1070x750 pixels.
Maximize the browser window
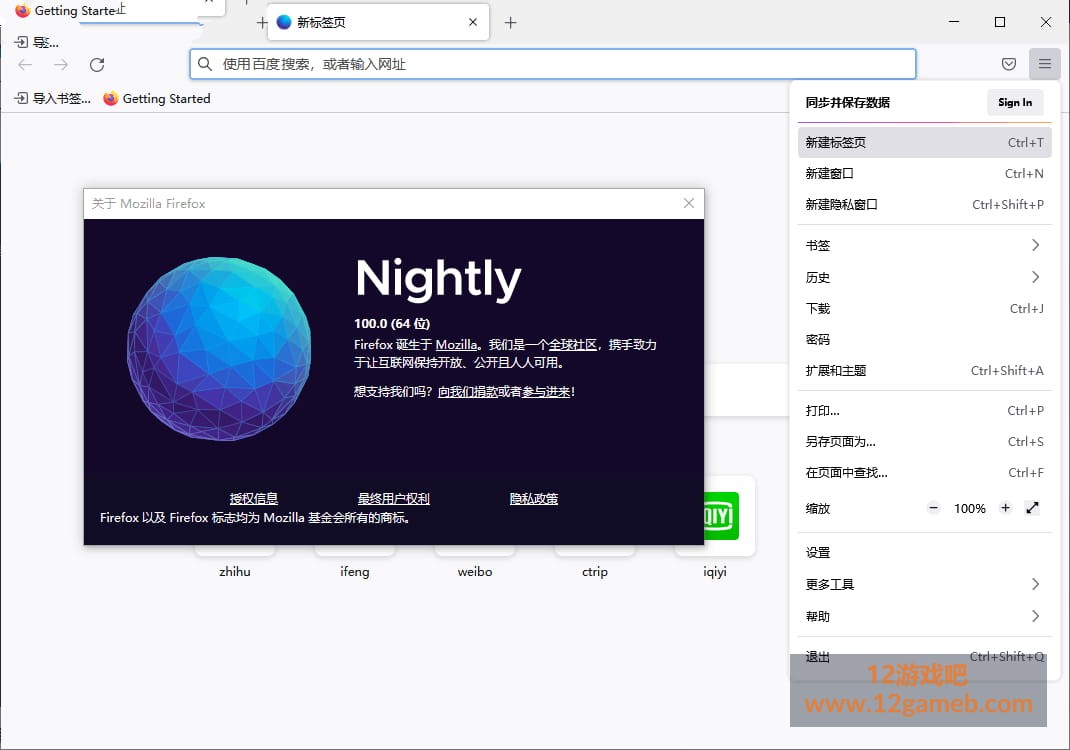tap(1000, 22)
